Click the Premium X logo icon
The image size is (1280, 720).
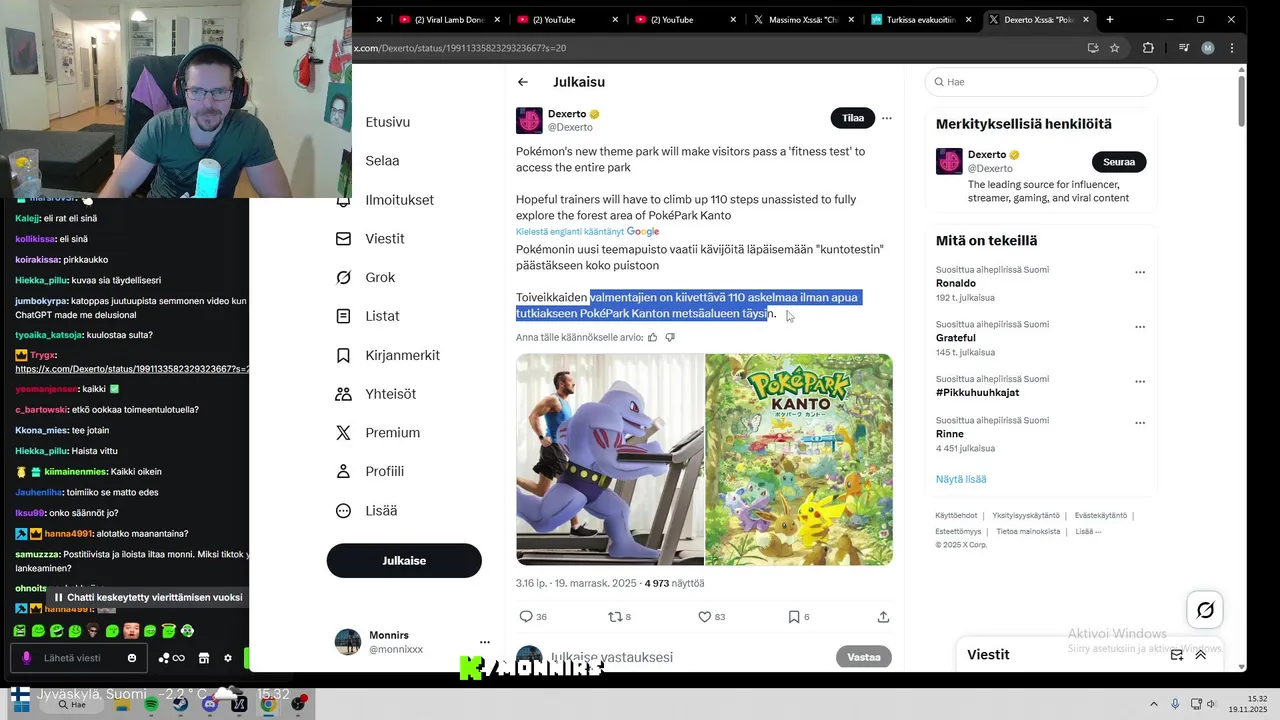pos(343,433)
